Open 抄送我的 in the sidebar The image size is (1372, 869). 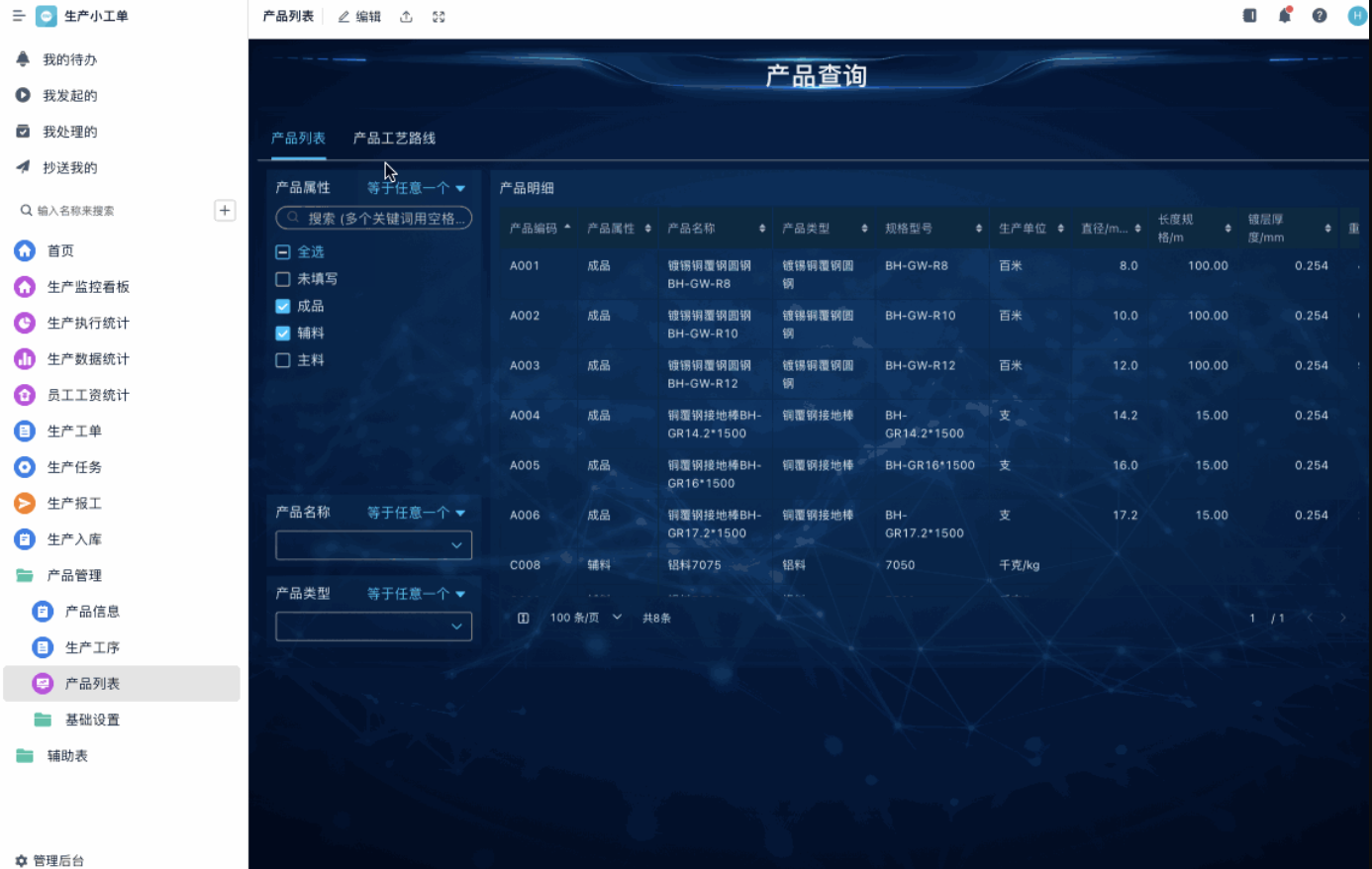(69, 167)
